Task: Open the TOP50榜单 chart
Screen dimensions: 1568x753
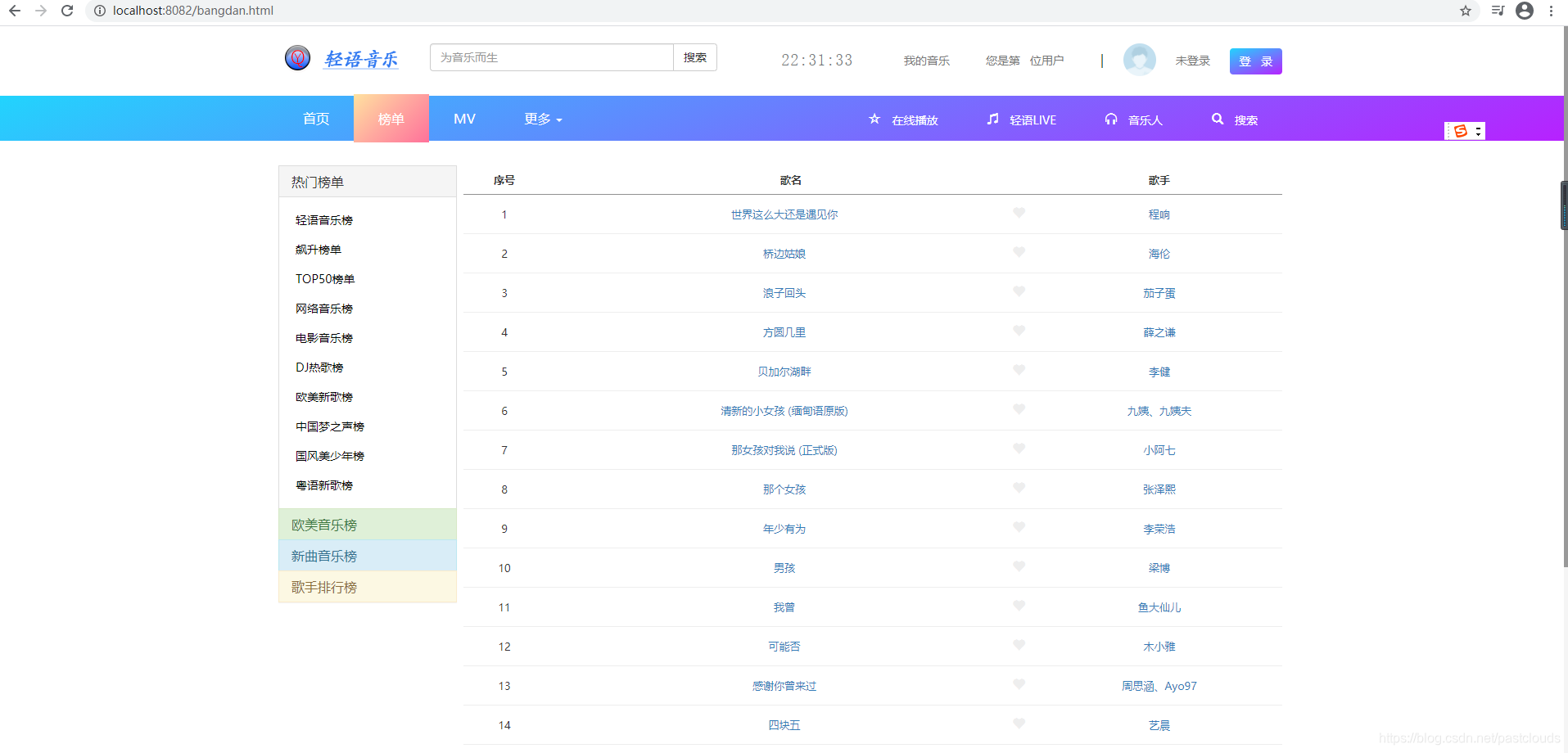Action: [x=325, y=279]
